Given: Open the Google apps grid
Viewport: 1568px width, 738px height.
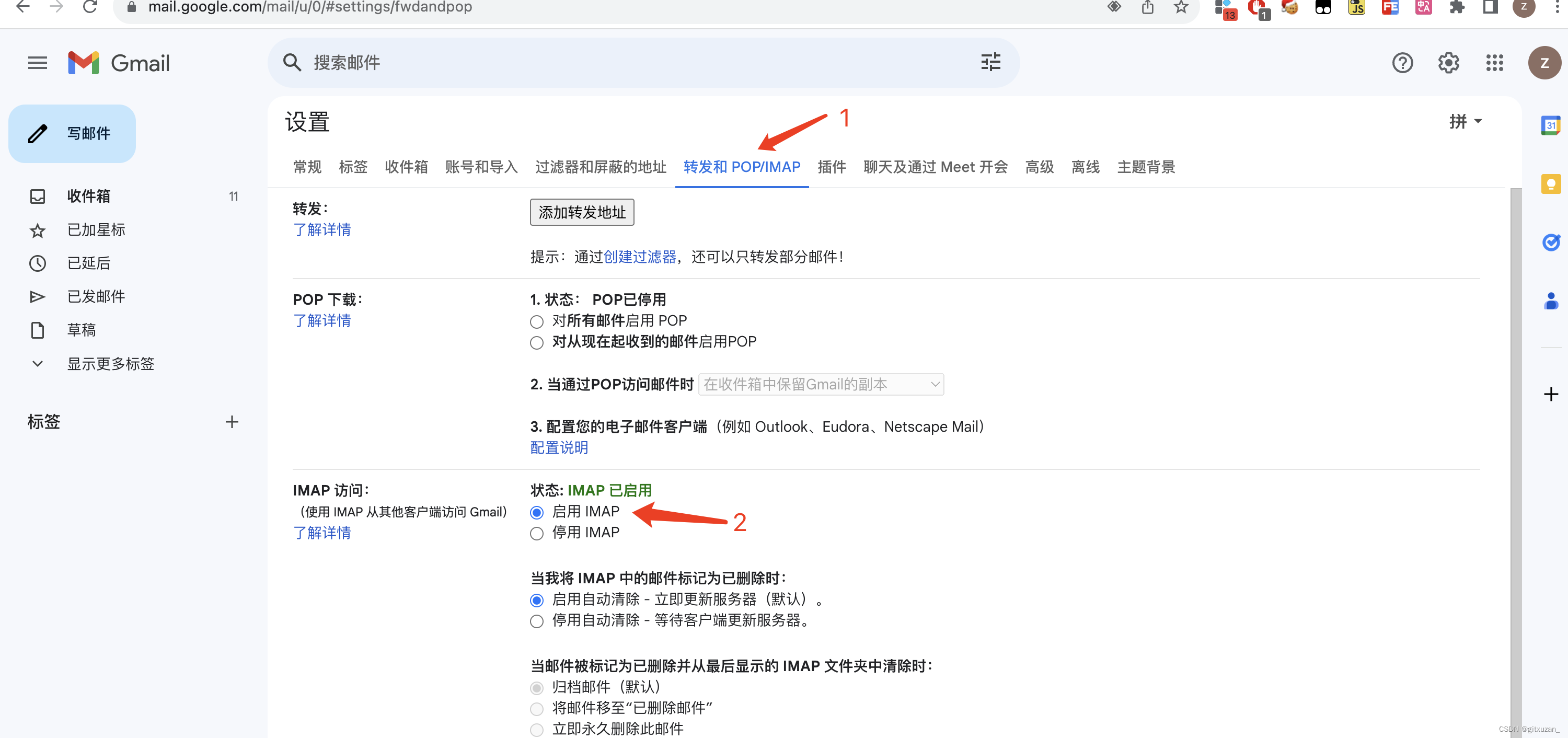Looking at the screenshot, I should (x=1494, y=63).
